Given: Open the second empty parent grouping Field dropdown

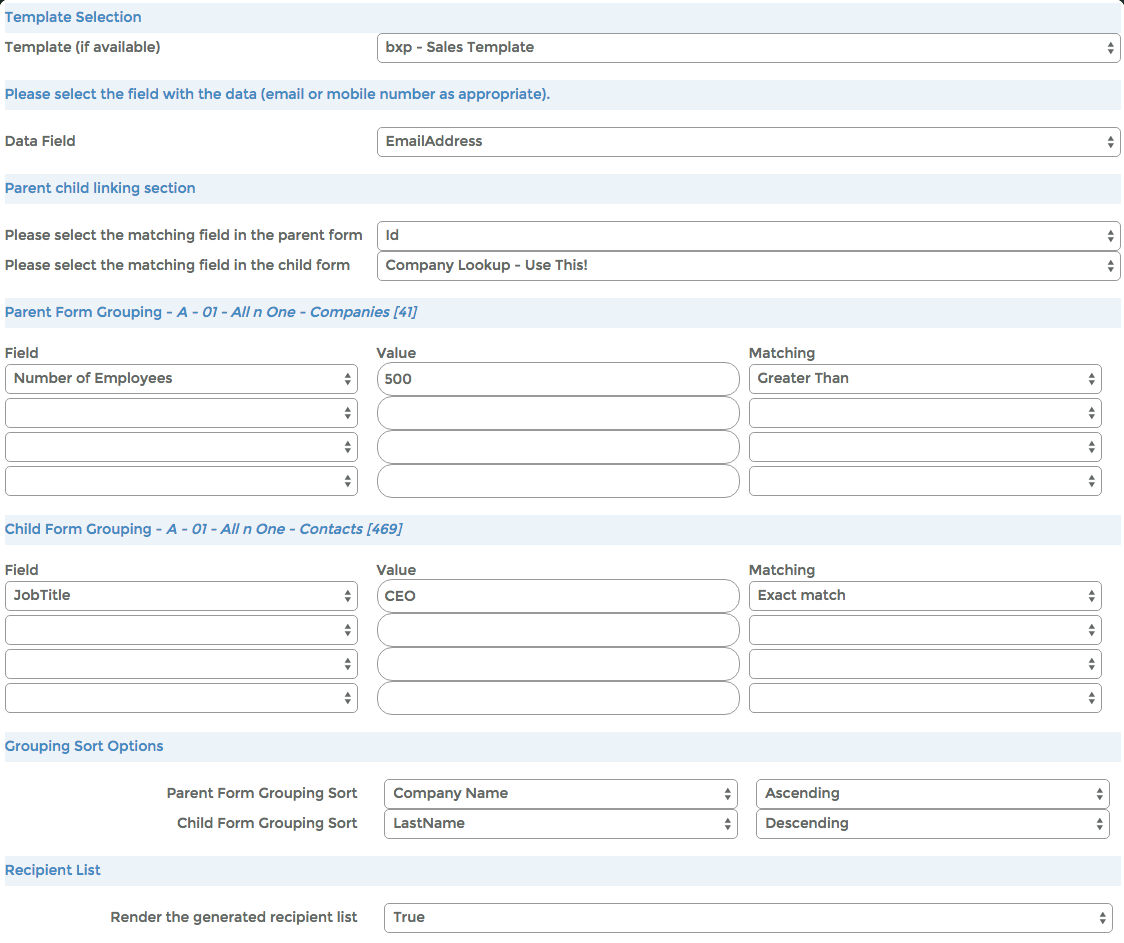Looking at the screenshot, I should (x=181, y=447).
